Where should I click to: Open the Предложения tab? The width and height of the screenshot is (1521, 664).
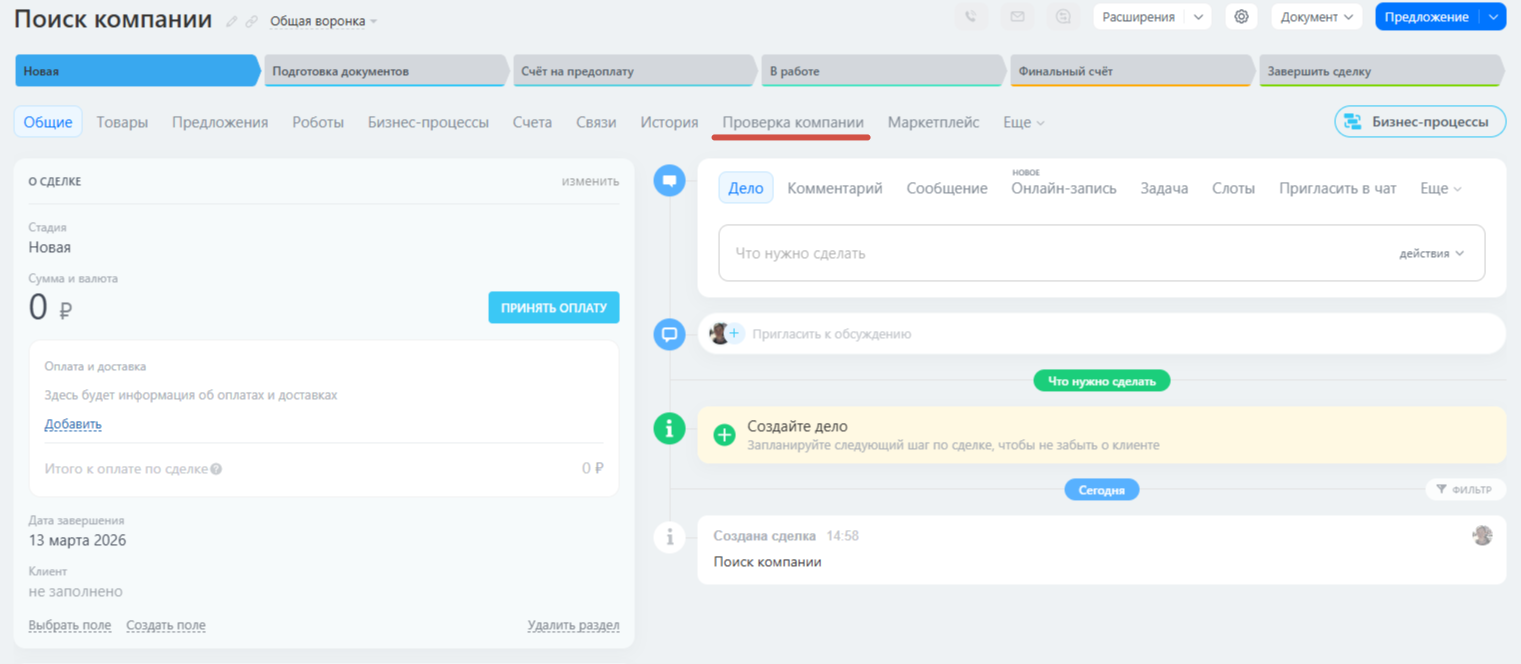click(x=220, y=122)
